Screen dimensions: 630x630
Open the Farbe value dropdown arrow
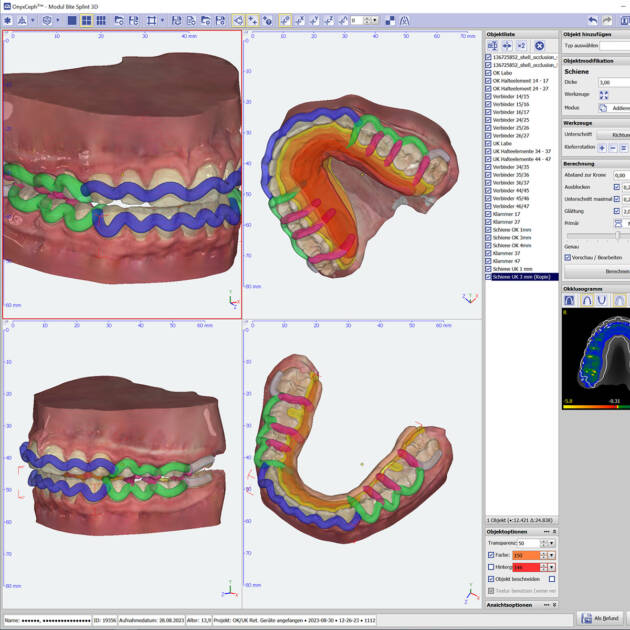tap(552, 555)
